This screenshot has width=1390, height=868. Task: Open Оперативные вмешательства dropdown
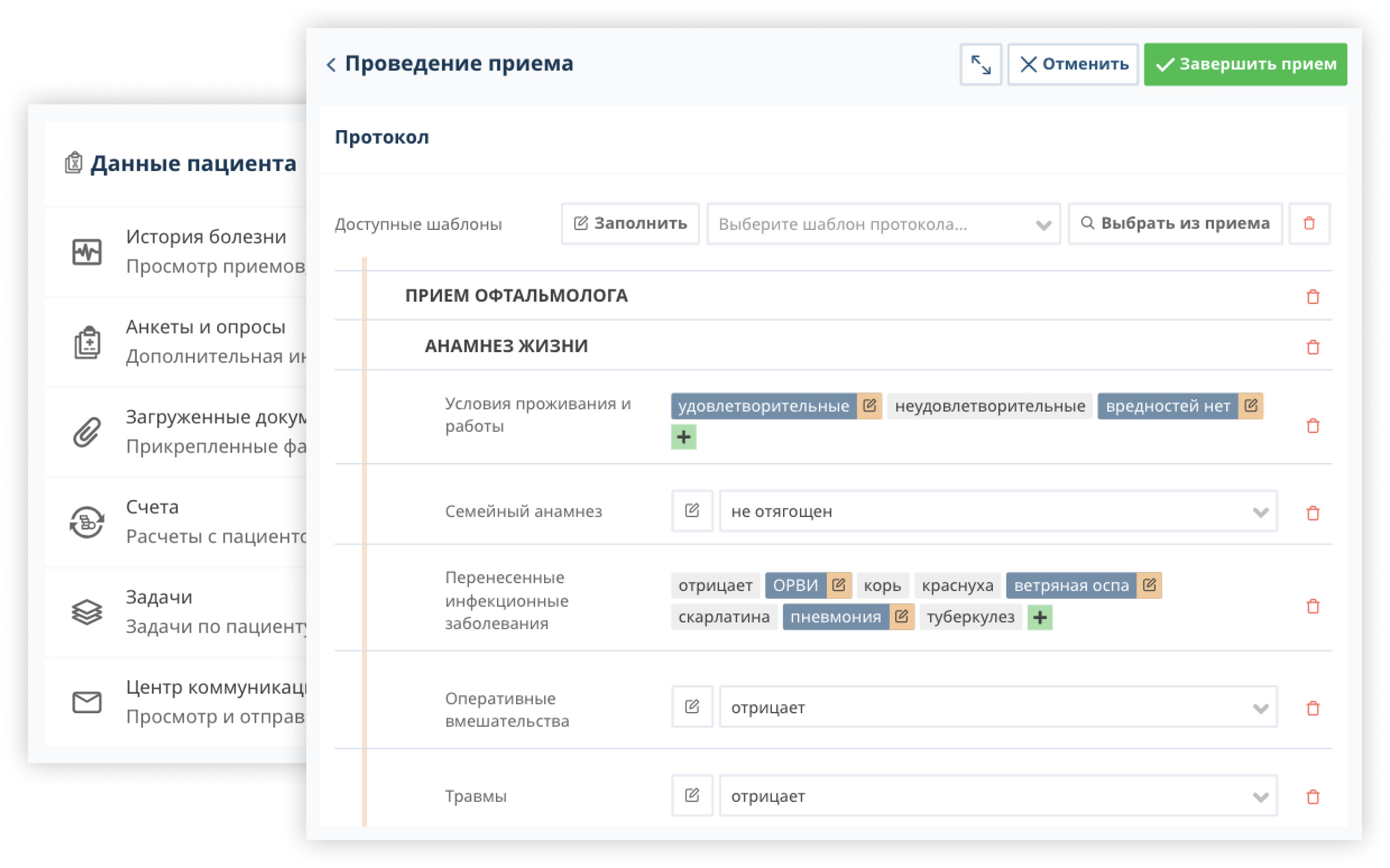pyautogui.click(x=998, y=707)
